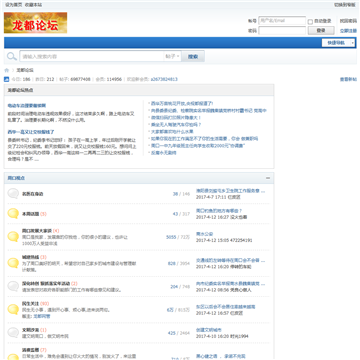The width and height of the screenshot is (360, 360).
Task: Click the 龙都论坛热点 panel header
Action: (139, 90)
